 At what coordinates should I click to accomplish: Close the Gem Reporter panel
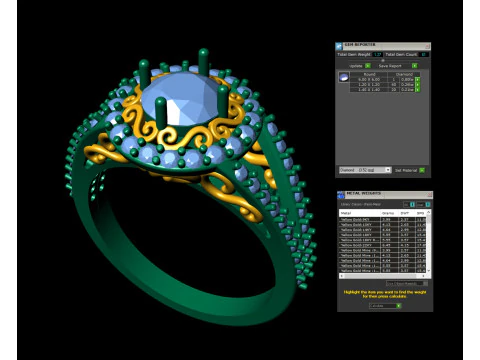point(427,46)
